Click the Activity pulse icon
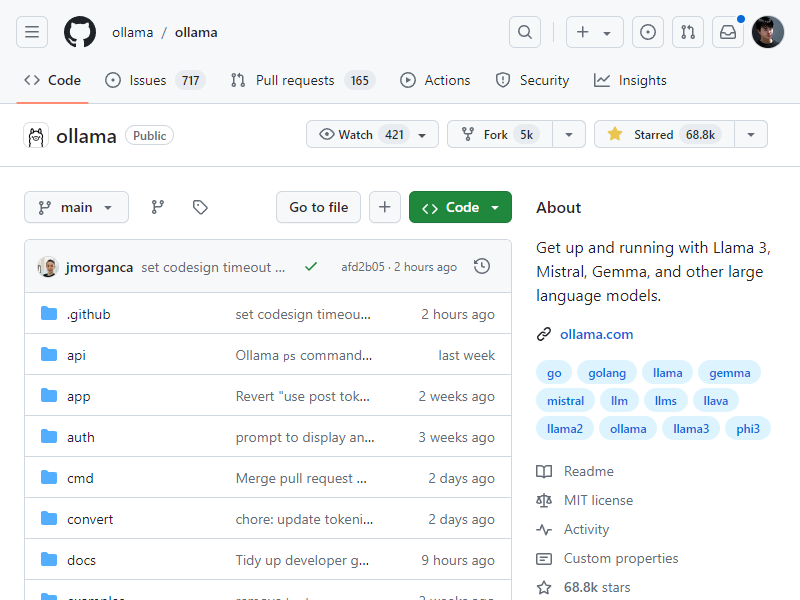The height and width of the screenshot is (600, 800). coord(544,530)
